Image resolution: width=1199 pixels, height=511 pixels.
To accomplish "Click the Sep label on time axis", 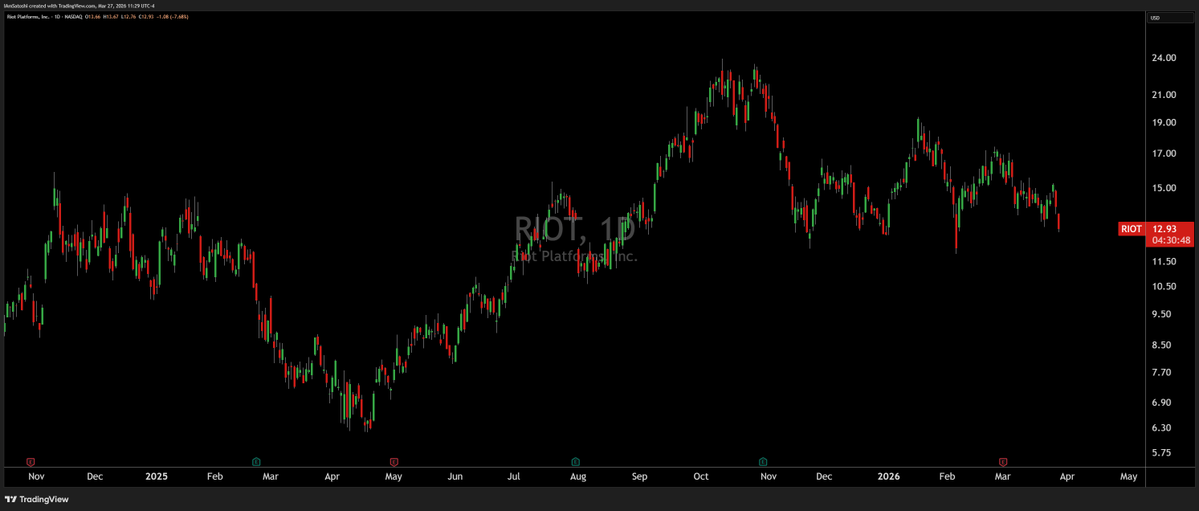I will click(x=640, y=477).
